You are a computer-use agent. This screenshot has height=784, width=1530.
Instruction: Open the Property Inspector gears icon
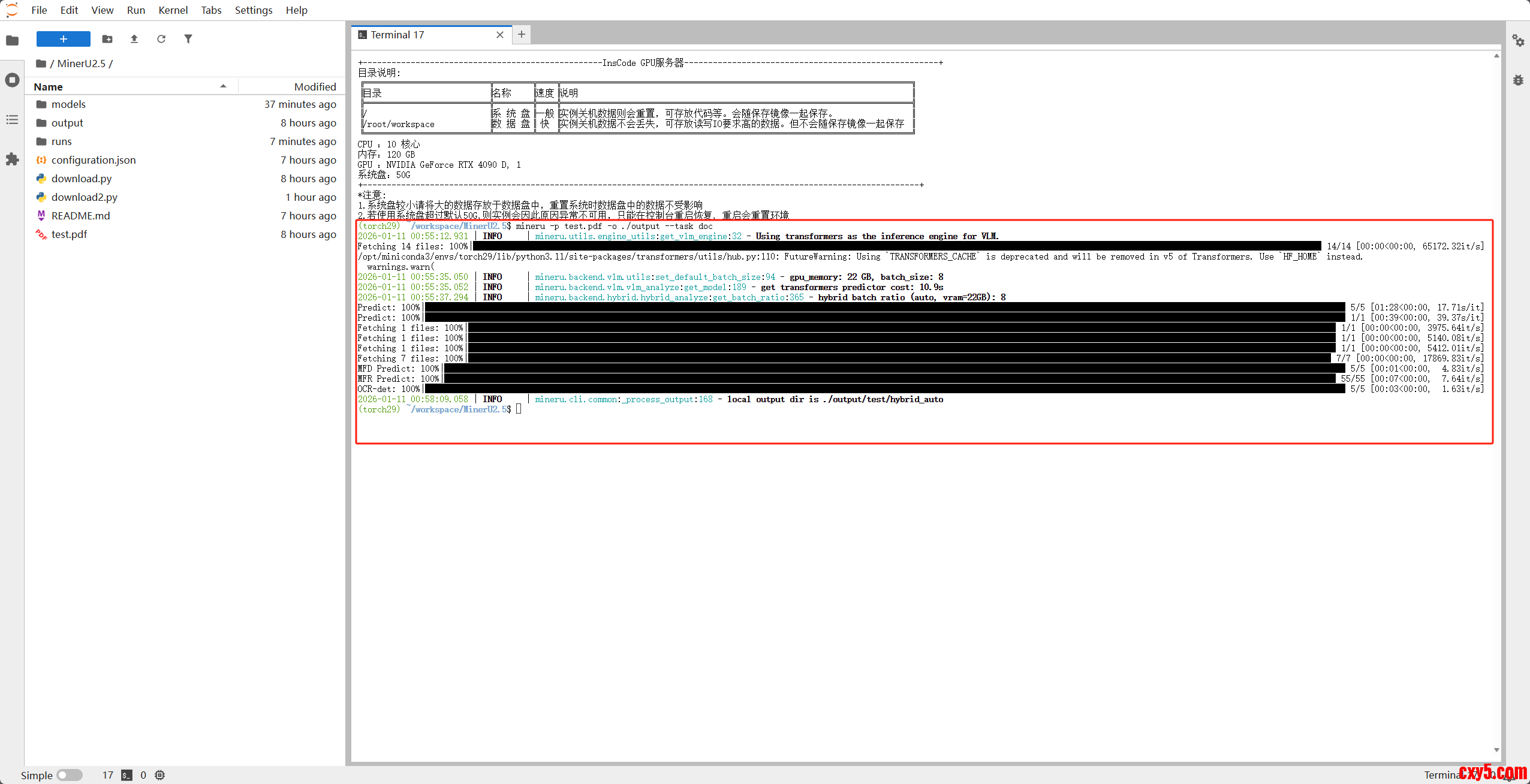point(1518,41)
